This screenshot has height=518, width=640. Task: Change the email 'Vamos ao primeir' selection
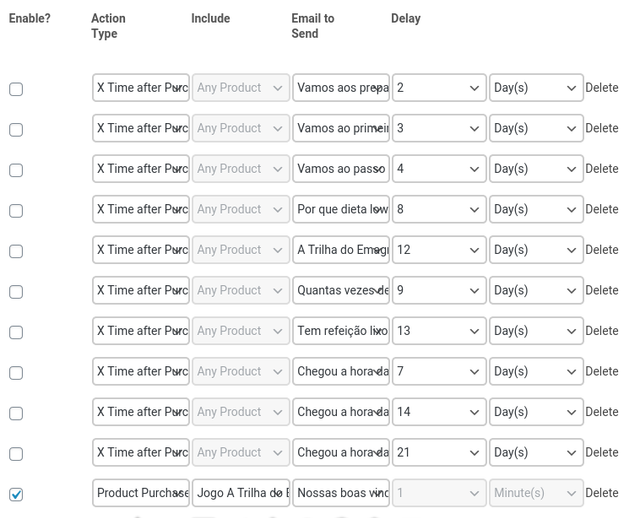click(x=341, y=128)
